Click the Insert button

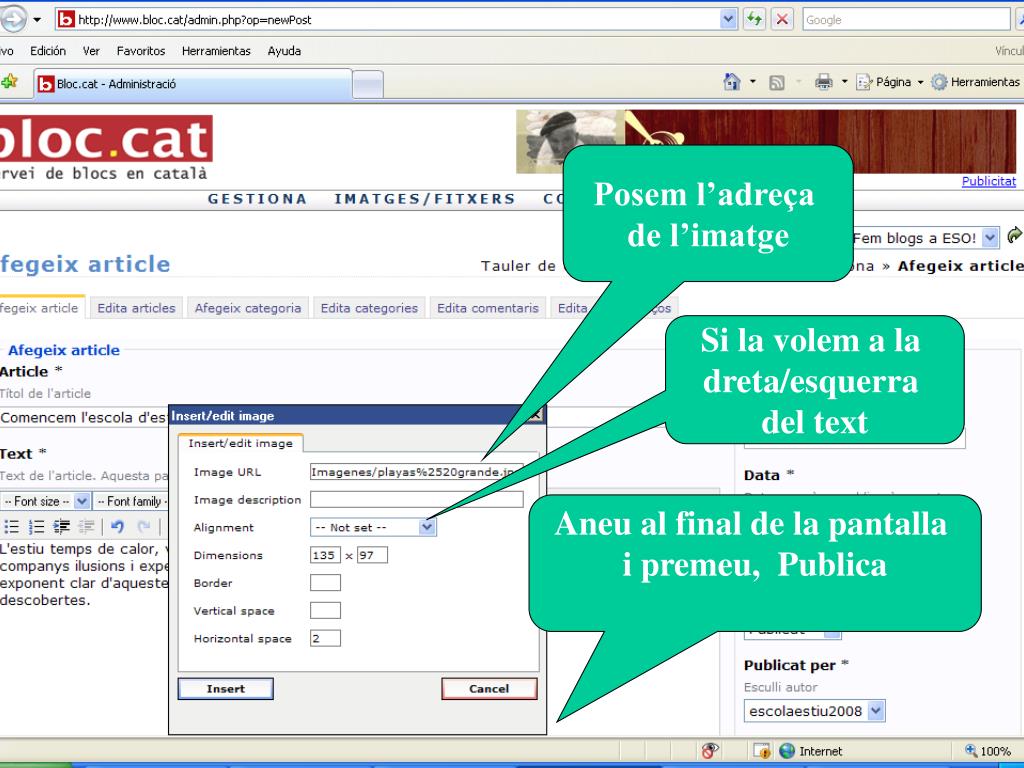[226, 688]
